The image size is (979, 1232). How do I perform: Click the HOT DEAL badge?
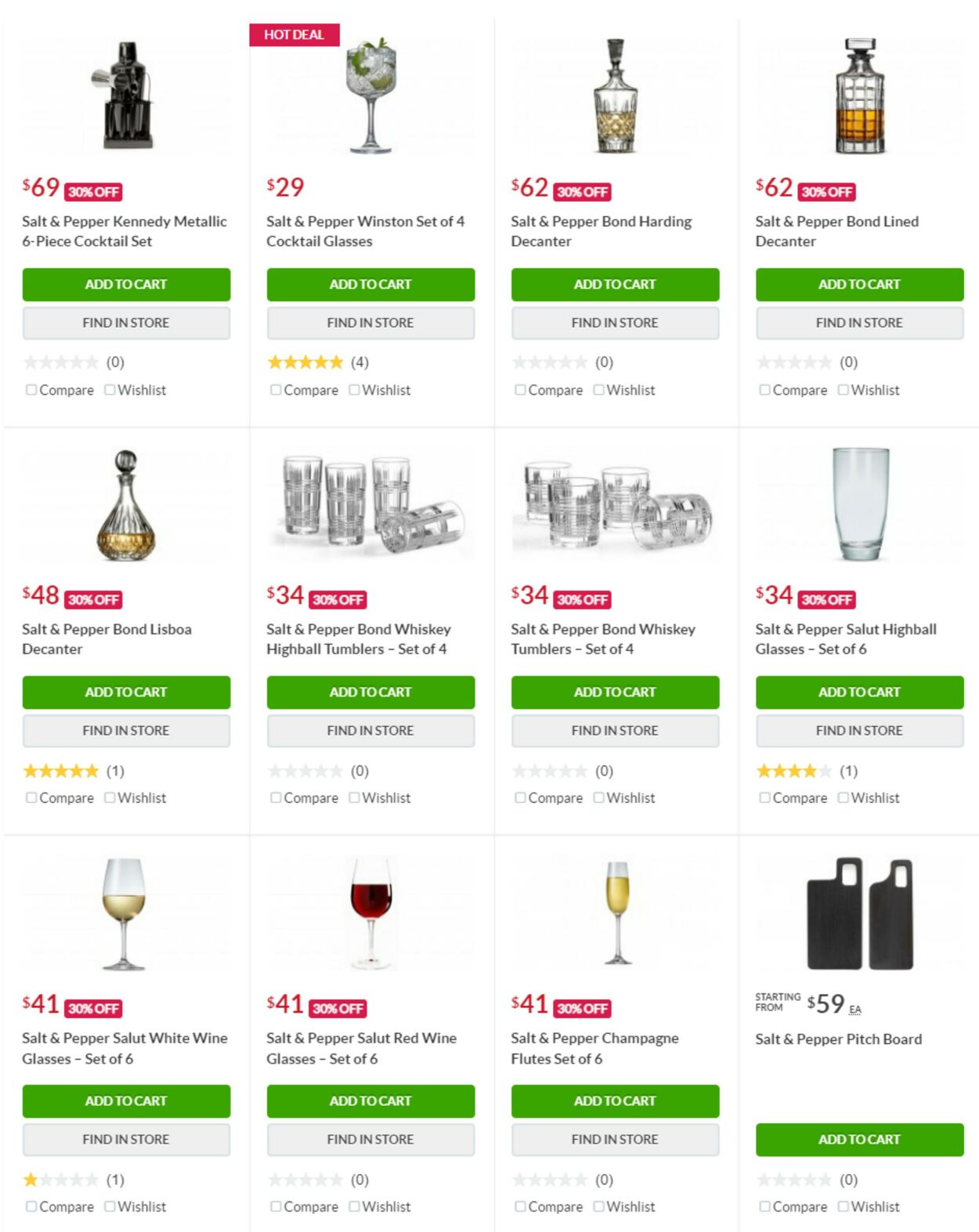[x=294, y=34]
